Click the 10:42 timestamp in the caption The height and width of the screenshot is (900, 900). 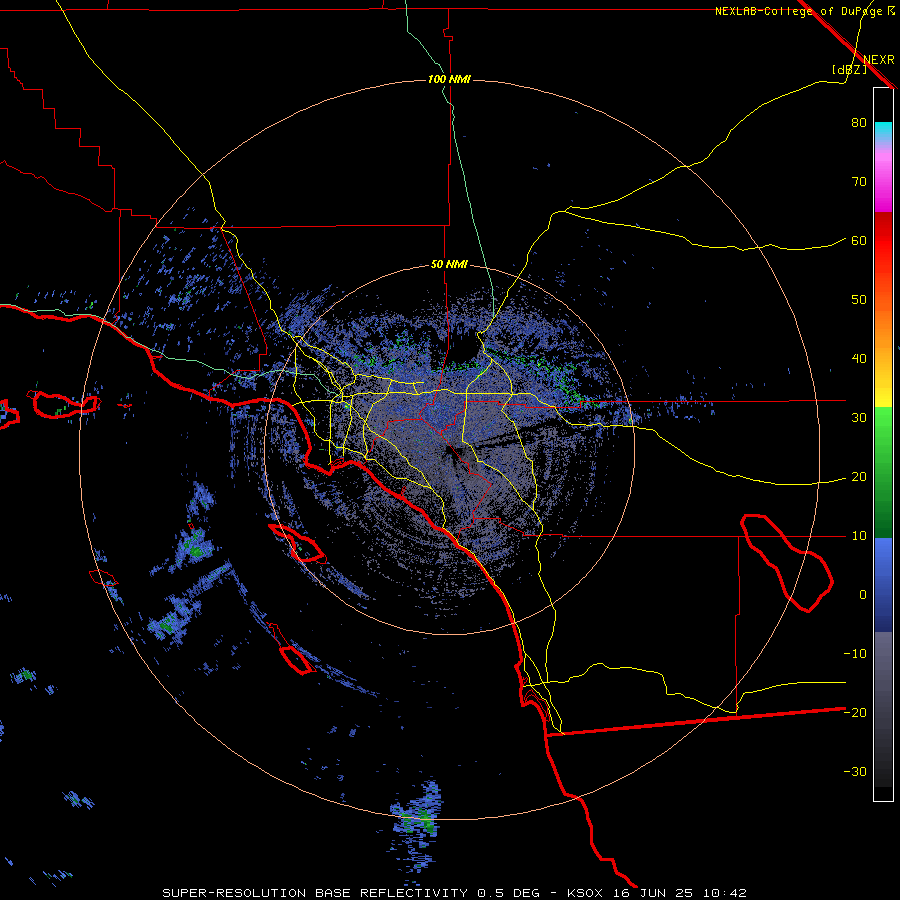point(726,893)
